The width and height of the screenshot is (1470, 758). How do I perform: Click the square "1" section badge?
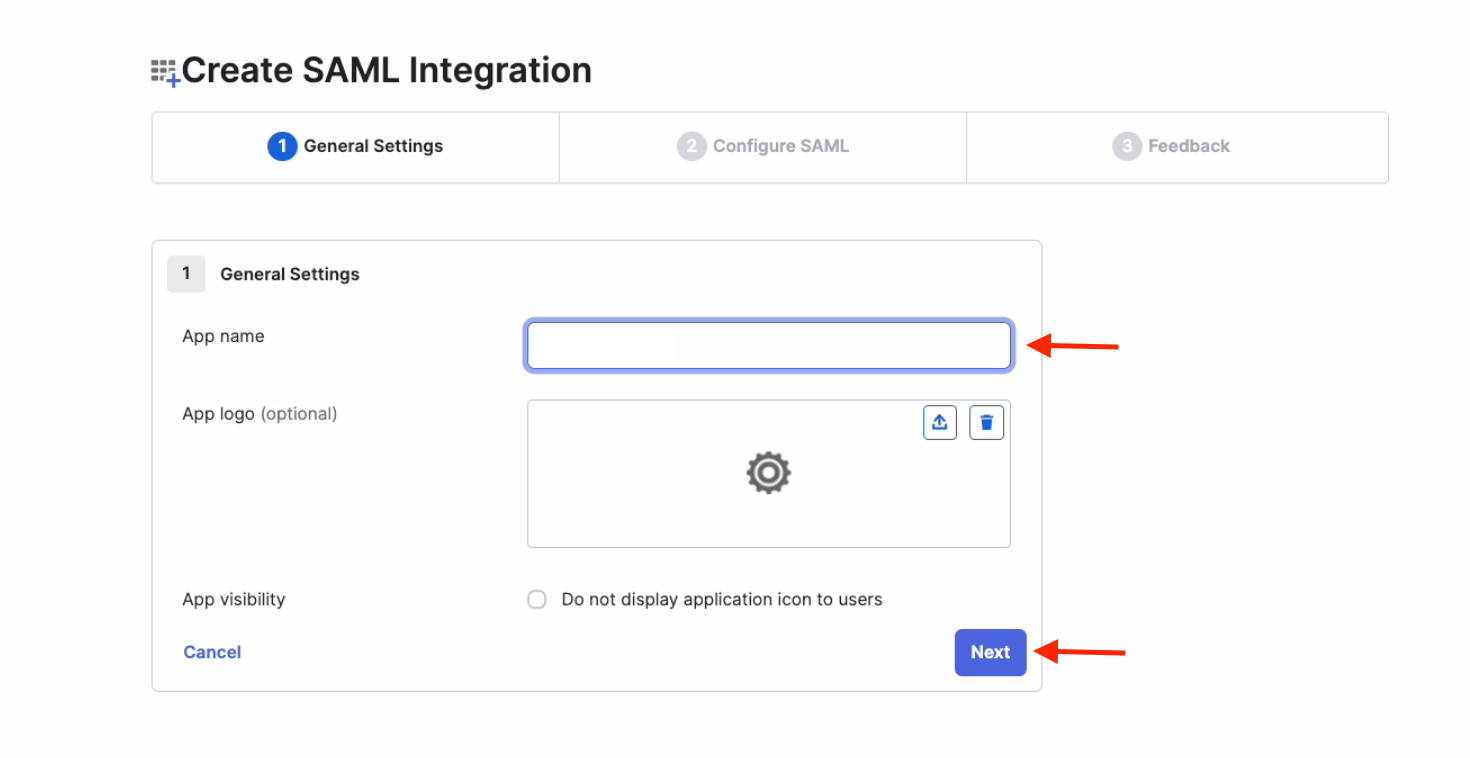pos(186,274)
